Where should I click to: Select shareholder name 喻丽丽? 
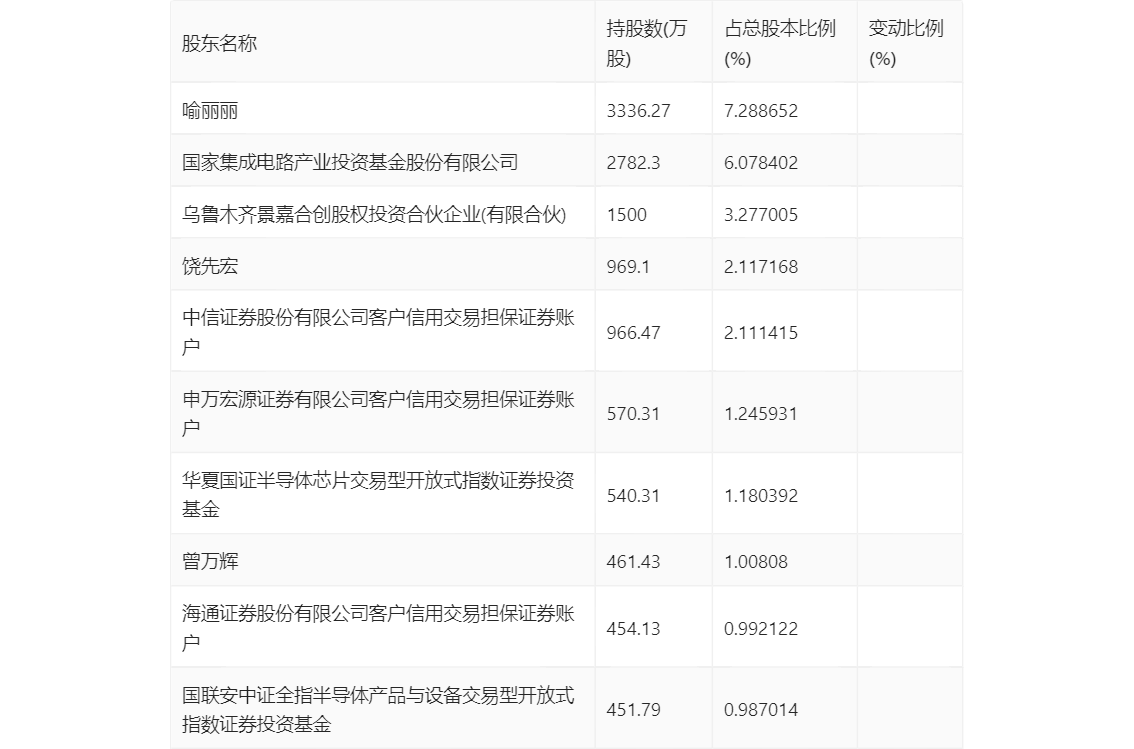pos(210,111)
